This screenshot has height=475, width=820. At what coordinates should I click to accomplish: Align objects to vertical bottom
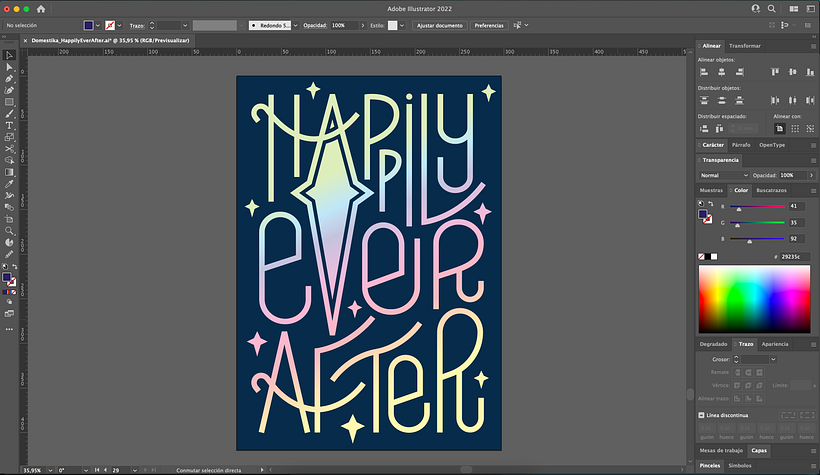tap(810, 72)
